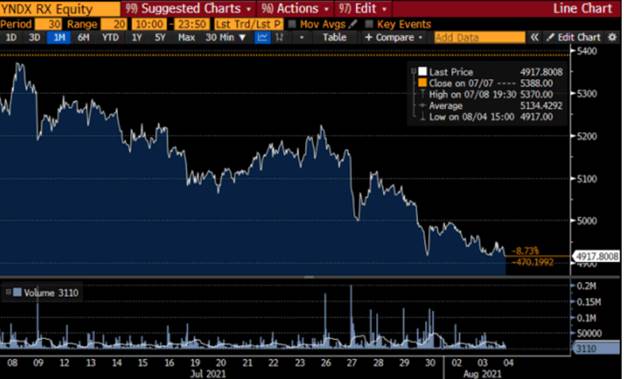Click the YNDX RX Equity ticker field

60,9
